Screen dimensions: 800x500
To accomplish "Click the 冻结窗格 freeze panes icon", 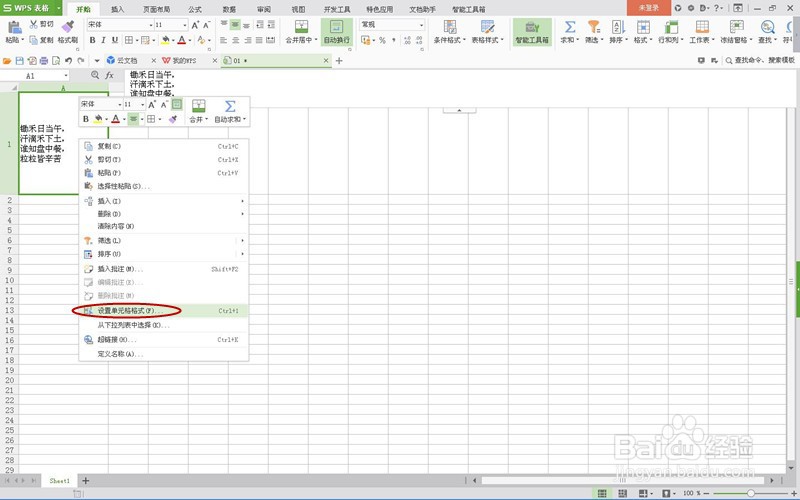I will 736,27.
